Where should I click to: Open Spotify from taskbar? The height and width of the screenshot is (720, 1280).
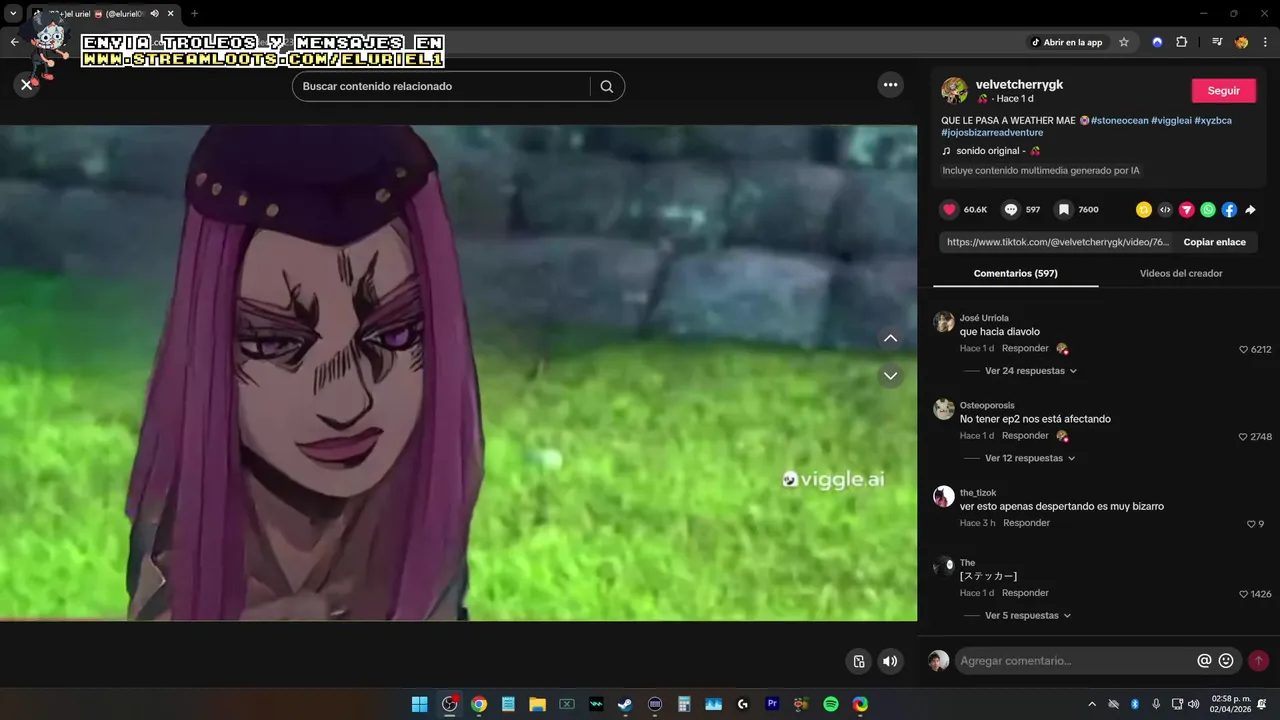coord(830,704)
